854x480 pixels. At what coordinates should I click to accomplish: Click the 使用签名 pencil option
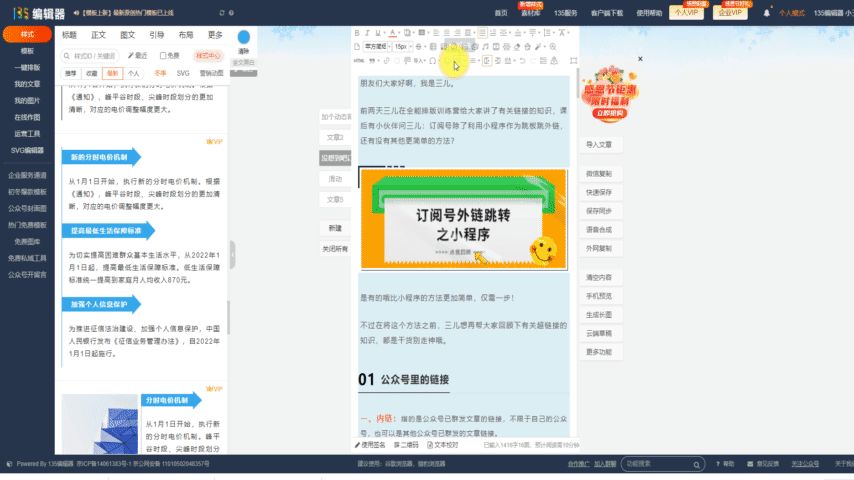370,445
